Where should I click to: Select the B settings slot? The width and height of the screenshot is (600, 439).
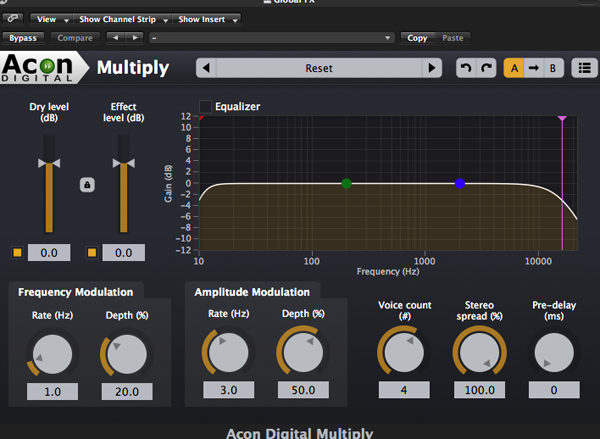click(x=553, y=68)
